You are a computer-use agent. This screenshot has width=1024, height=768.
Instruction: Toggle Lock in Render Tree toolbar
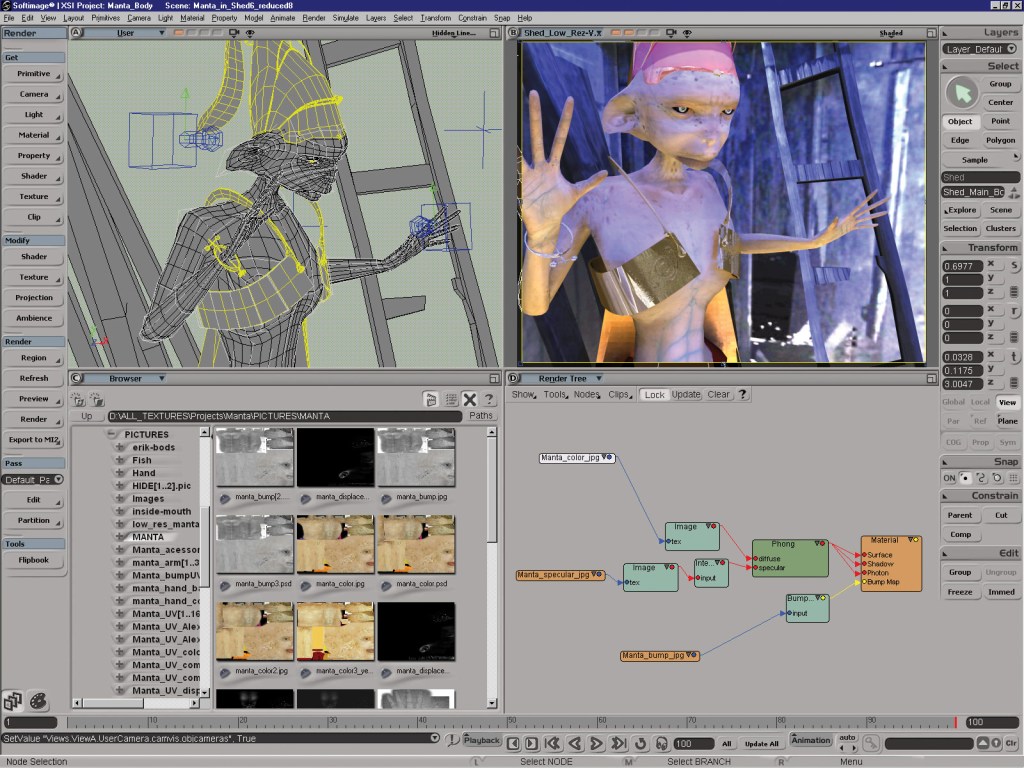coord(654,395)
